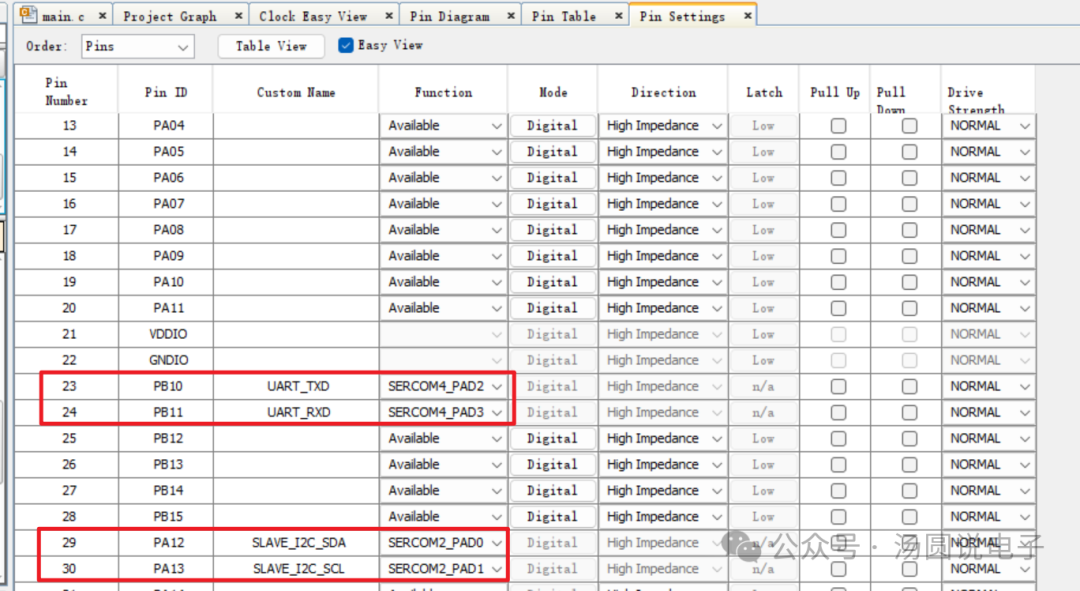1080x591 pixels.
Task: Enable Pull Up for PA10
Action: click(838, 282)
